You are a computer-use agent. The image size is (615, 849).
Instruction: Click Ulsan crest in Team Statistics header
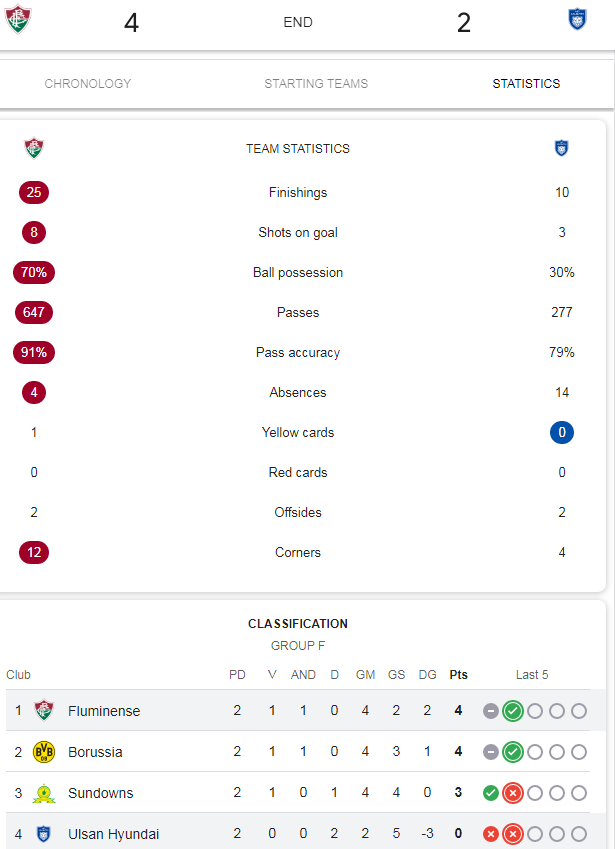point(561,148)
